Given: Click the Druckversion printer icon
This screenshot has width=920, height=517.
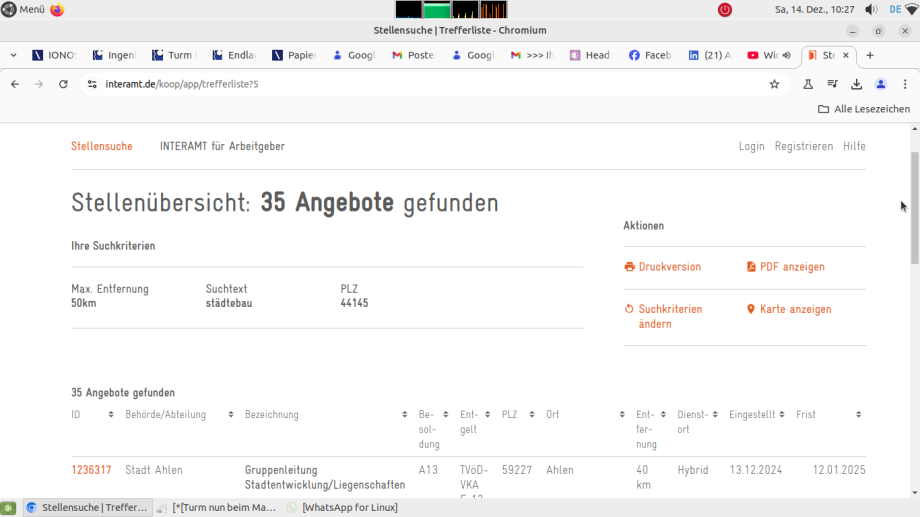Looking at the screenshot, I should (629, 267).
